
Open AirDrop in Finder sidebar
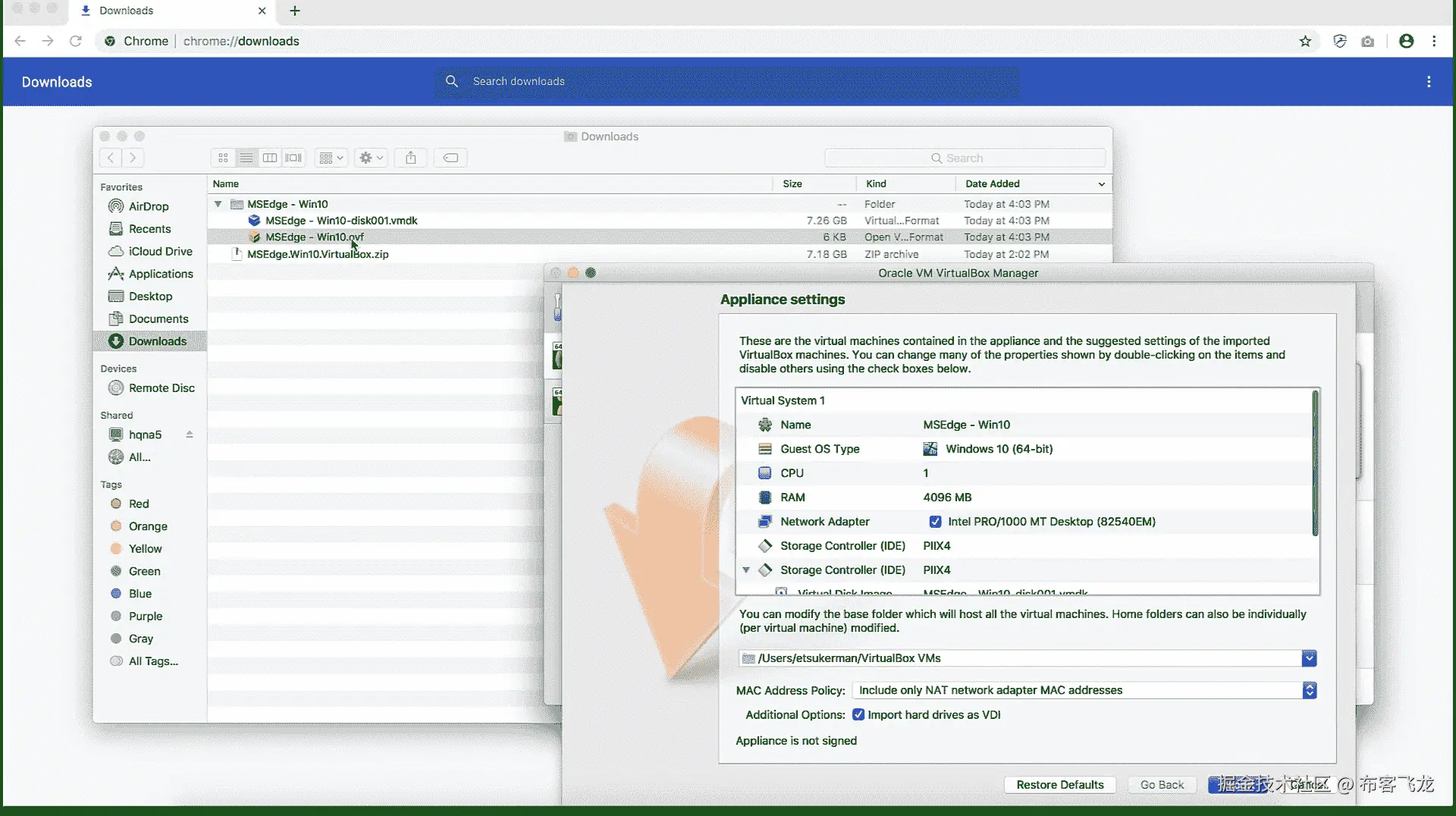[x=149, y=206]
